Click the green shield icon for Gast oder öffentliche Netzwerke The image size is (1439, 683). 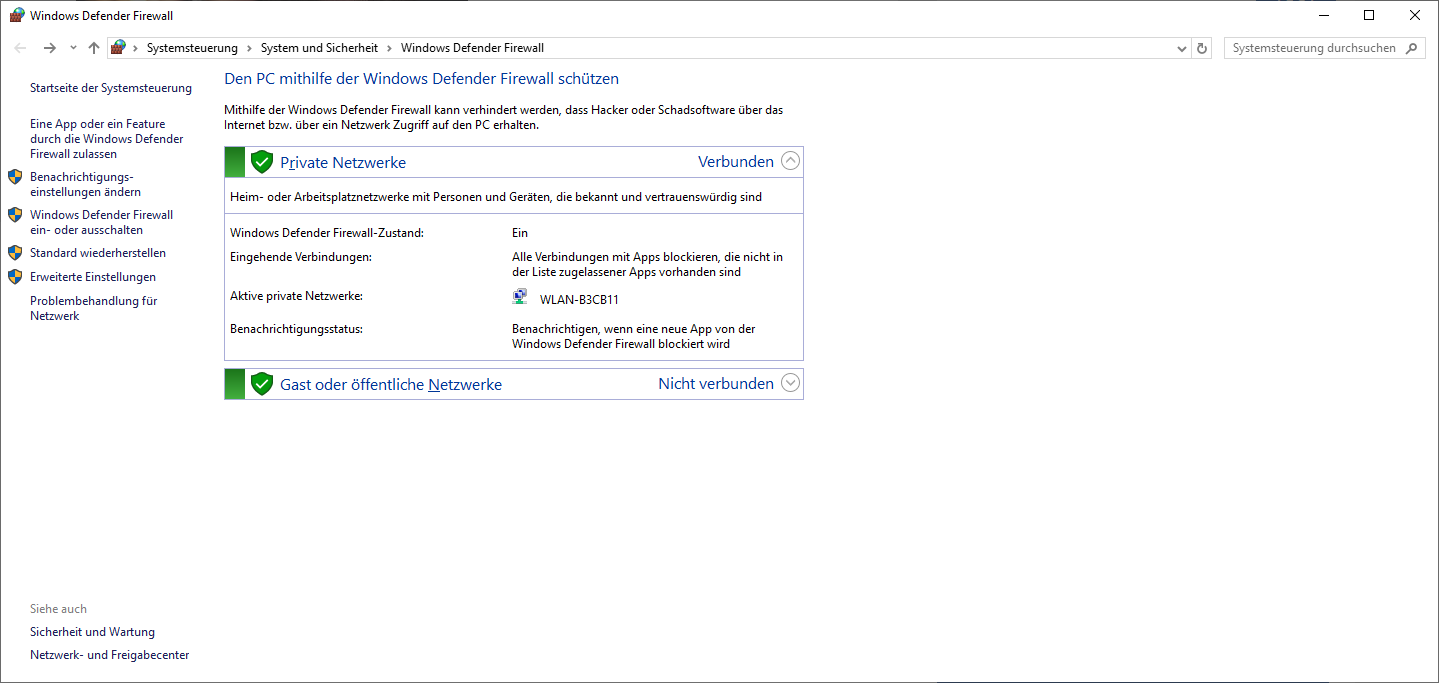pyautogui.click(x=262, y=384)
